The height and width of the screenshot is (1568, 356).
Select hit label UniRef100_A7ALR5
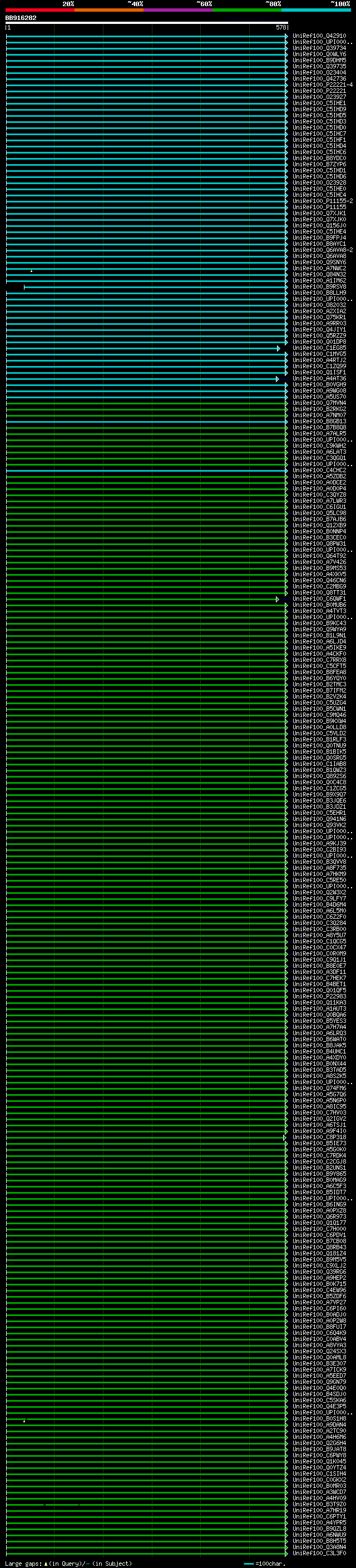pyautogui.click(x=319, y=433)
